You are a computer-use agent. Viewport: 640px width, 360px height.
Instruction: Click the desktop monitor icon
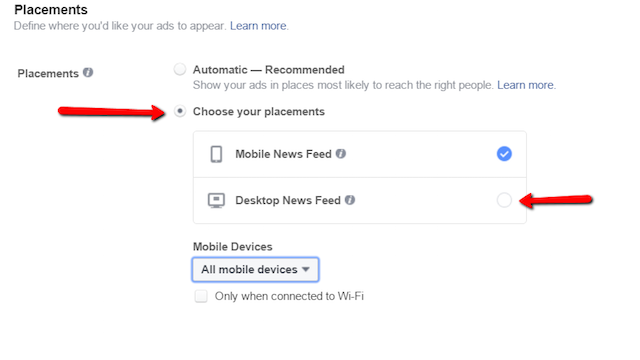(216, 200)
